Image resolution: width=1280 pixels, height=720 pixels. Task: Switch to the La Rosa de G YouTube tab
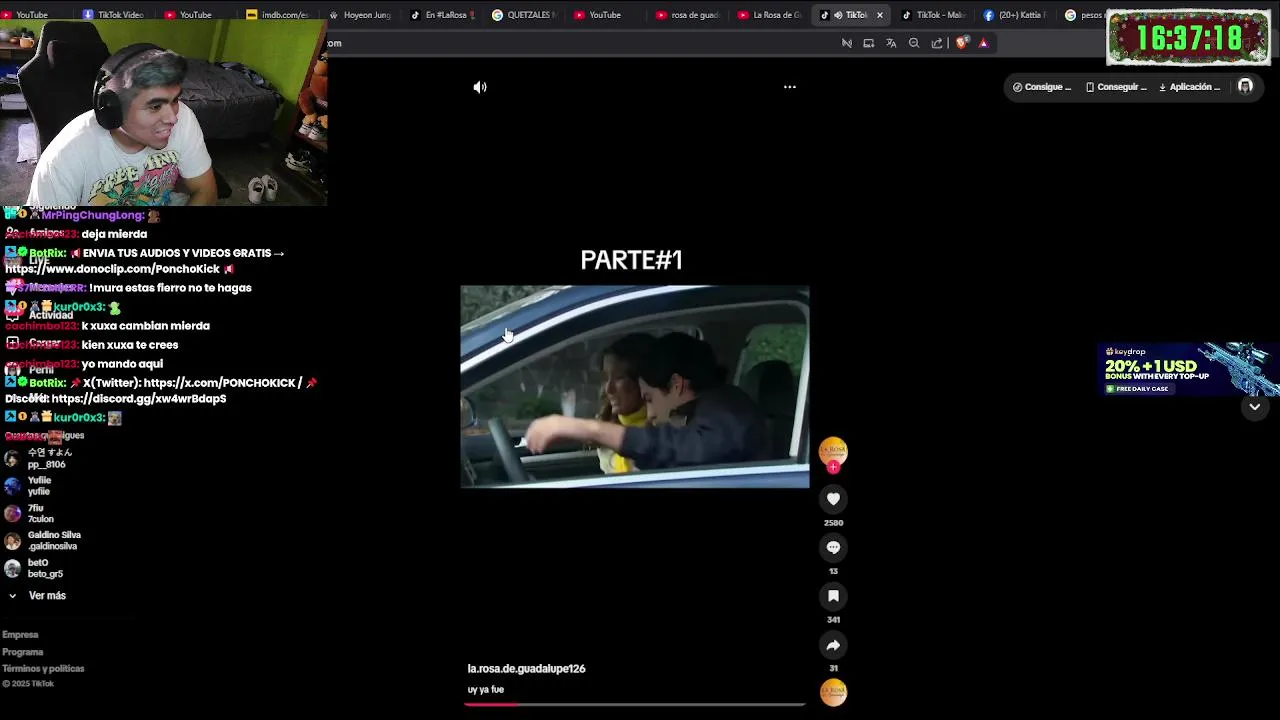[770, 15]
